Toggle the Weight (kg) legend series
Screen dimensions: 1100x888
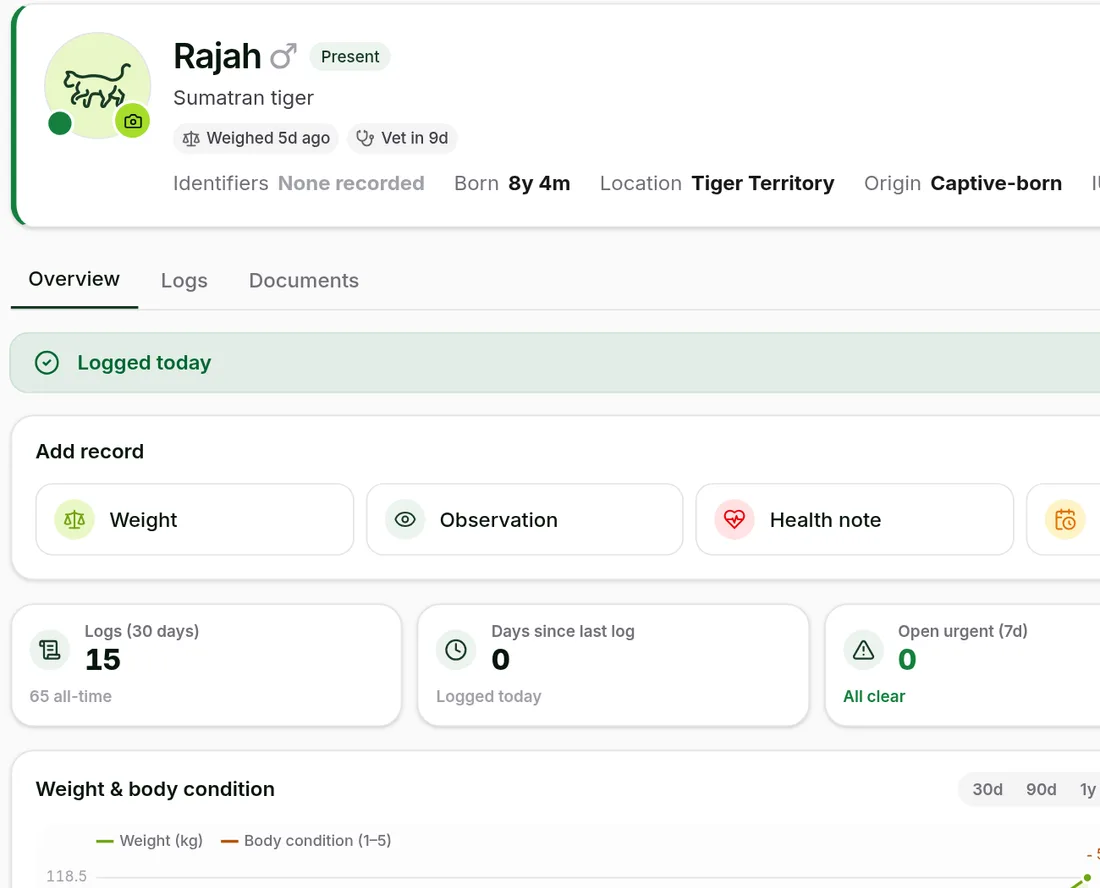[x=149, y=840]
